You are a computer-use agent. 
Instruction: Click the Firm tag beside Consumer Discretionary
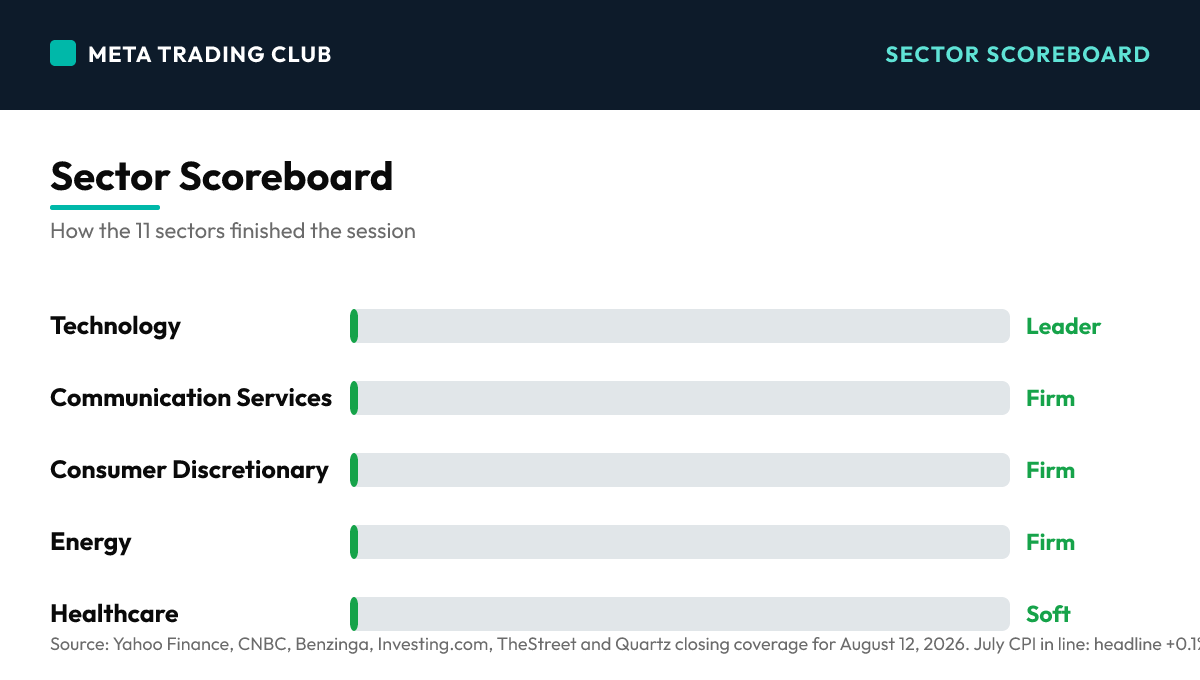[1050, 470]
